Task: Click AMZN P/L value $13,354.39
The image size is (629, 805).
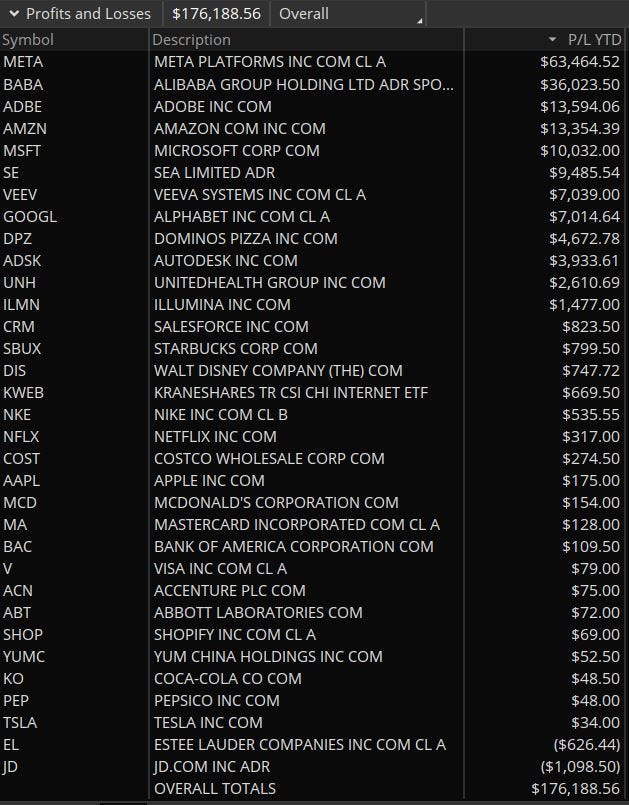Action: click(x=580, y=129)
